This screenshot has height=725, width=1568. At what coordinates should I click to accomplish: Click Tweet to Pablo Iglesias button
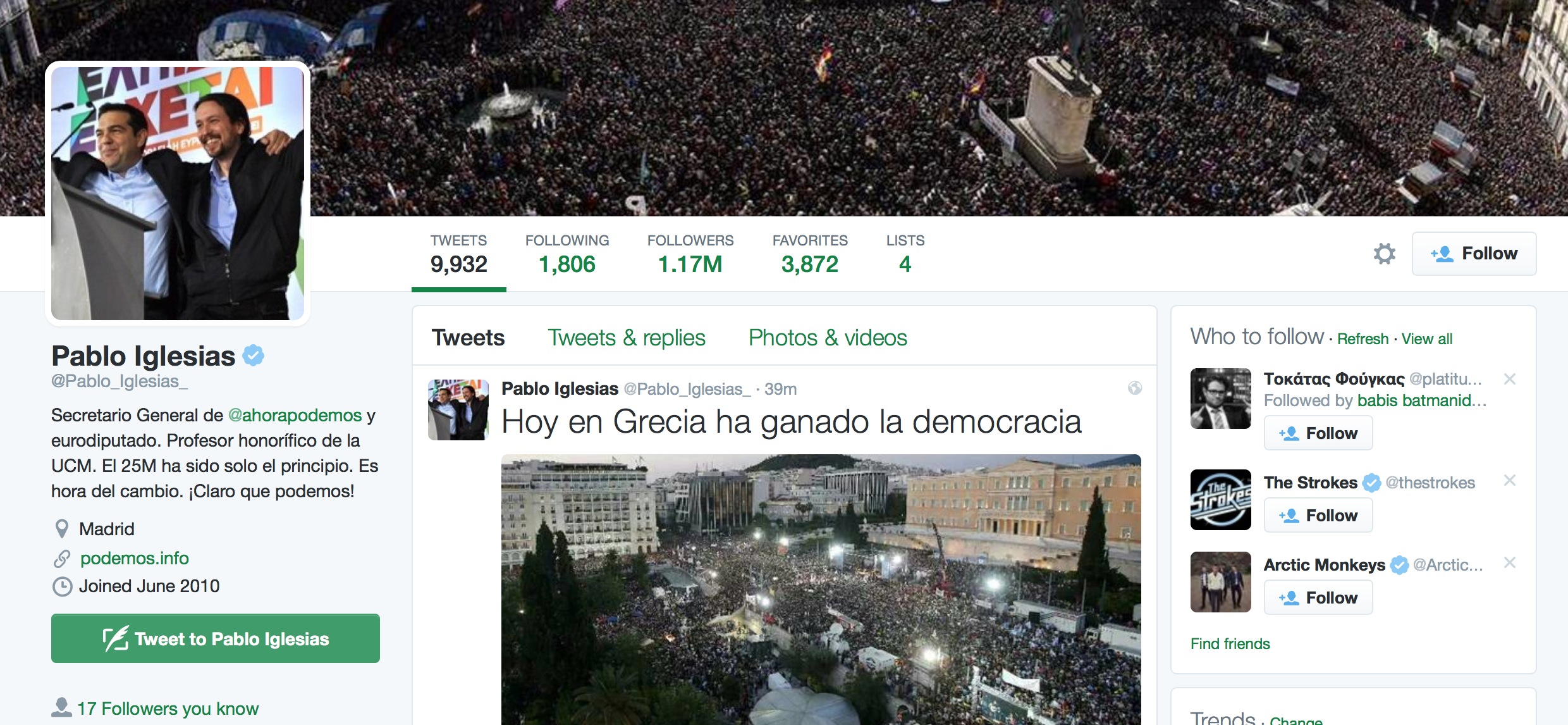[x=216, y=638]
